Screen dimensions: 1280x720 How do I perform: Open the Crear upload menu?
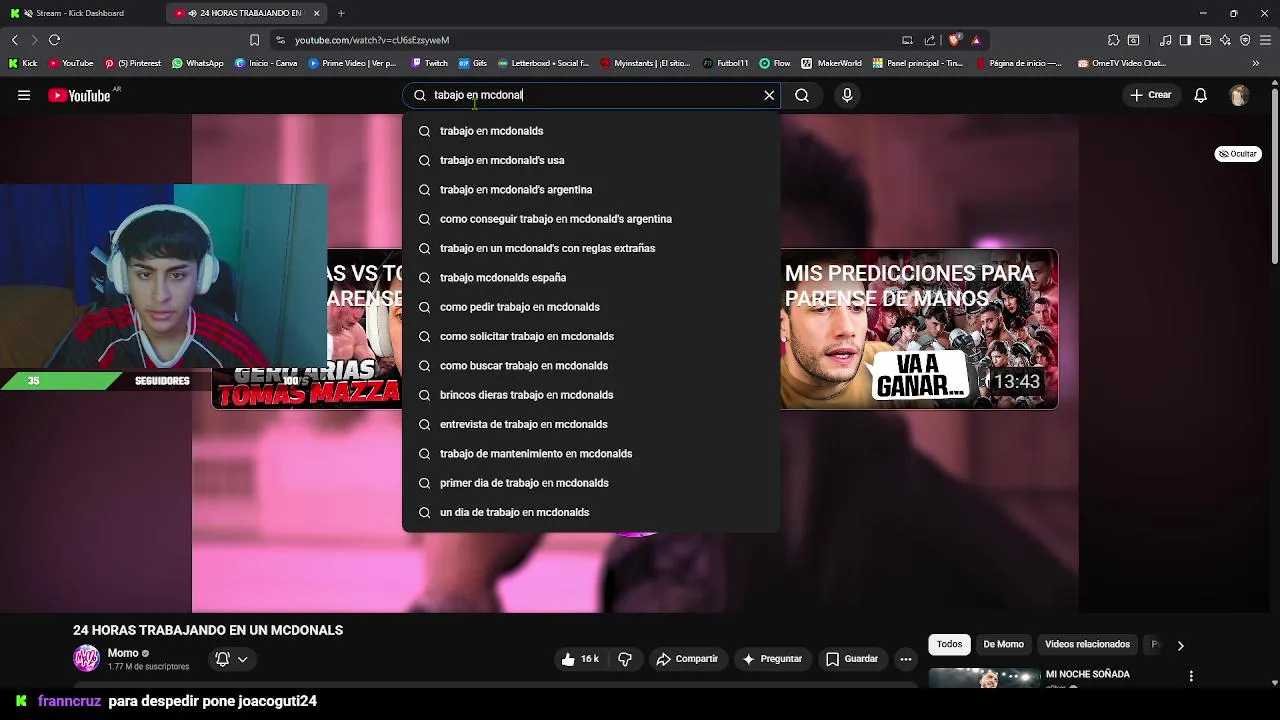click(1150, 95)
